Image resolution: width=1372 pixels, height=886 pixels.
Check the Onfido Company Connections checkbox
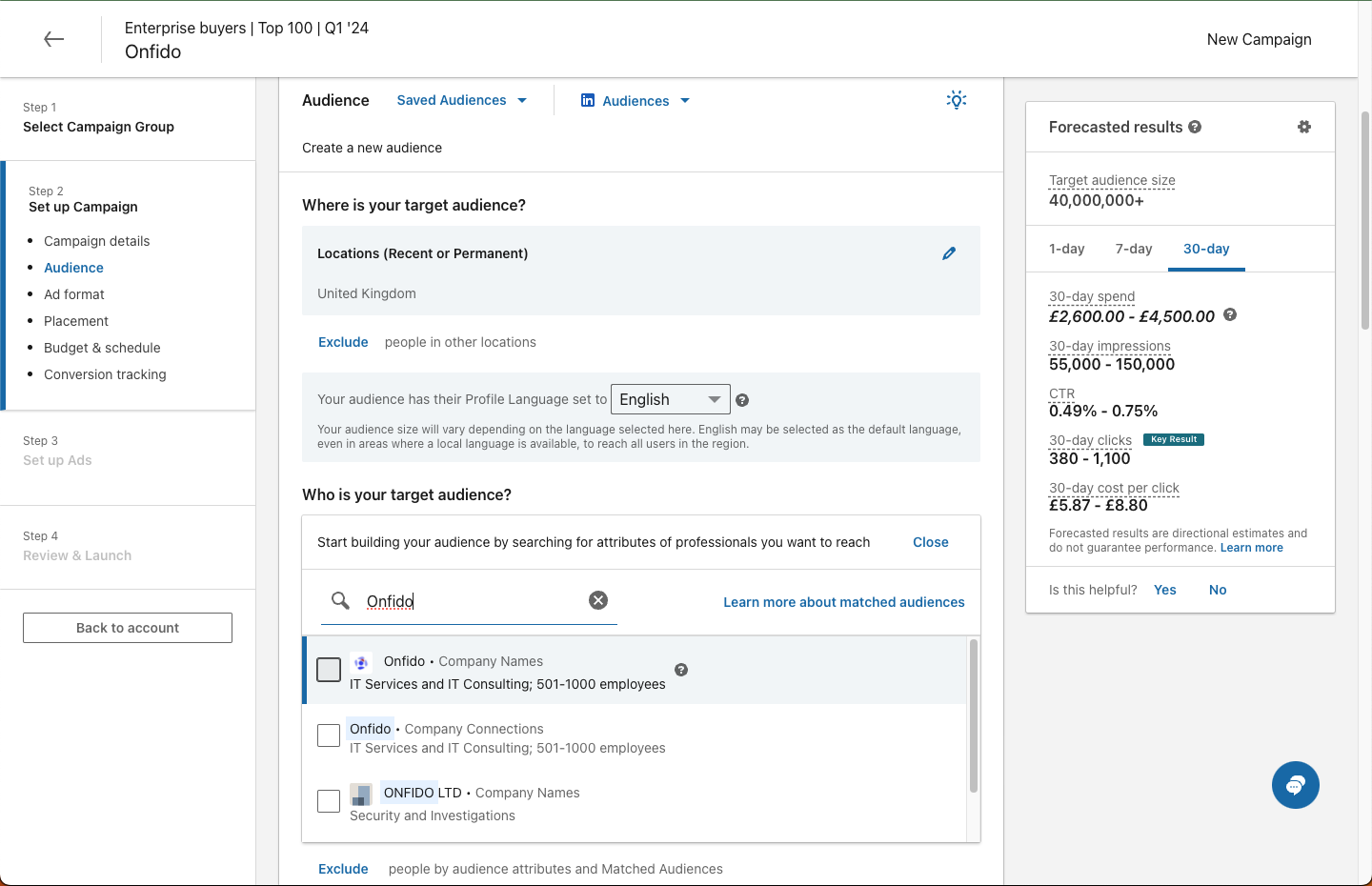click(x=329, y=735)
